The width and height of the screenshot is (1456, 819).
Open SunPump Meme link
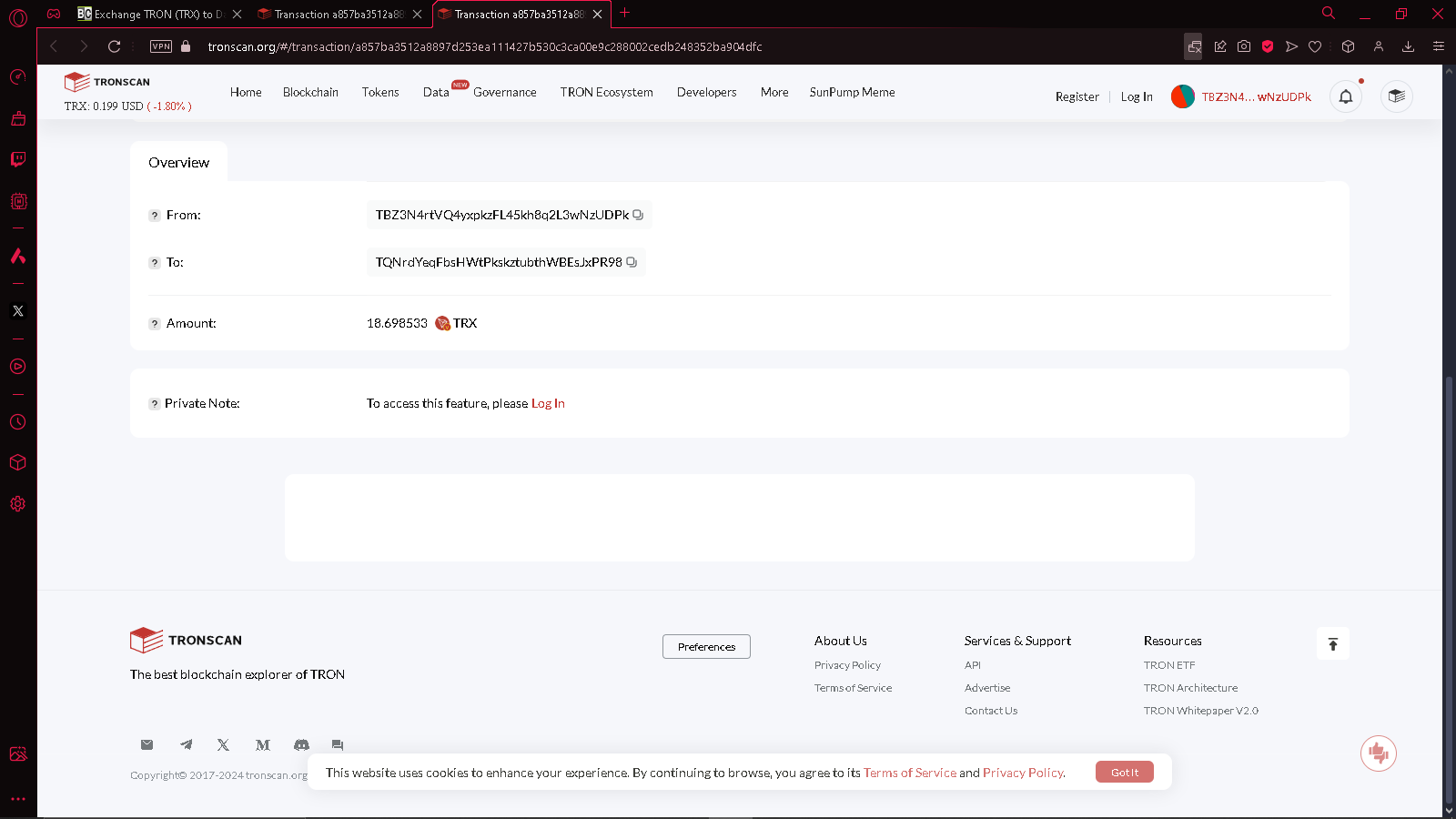(x=853, y=92)
